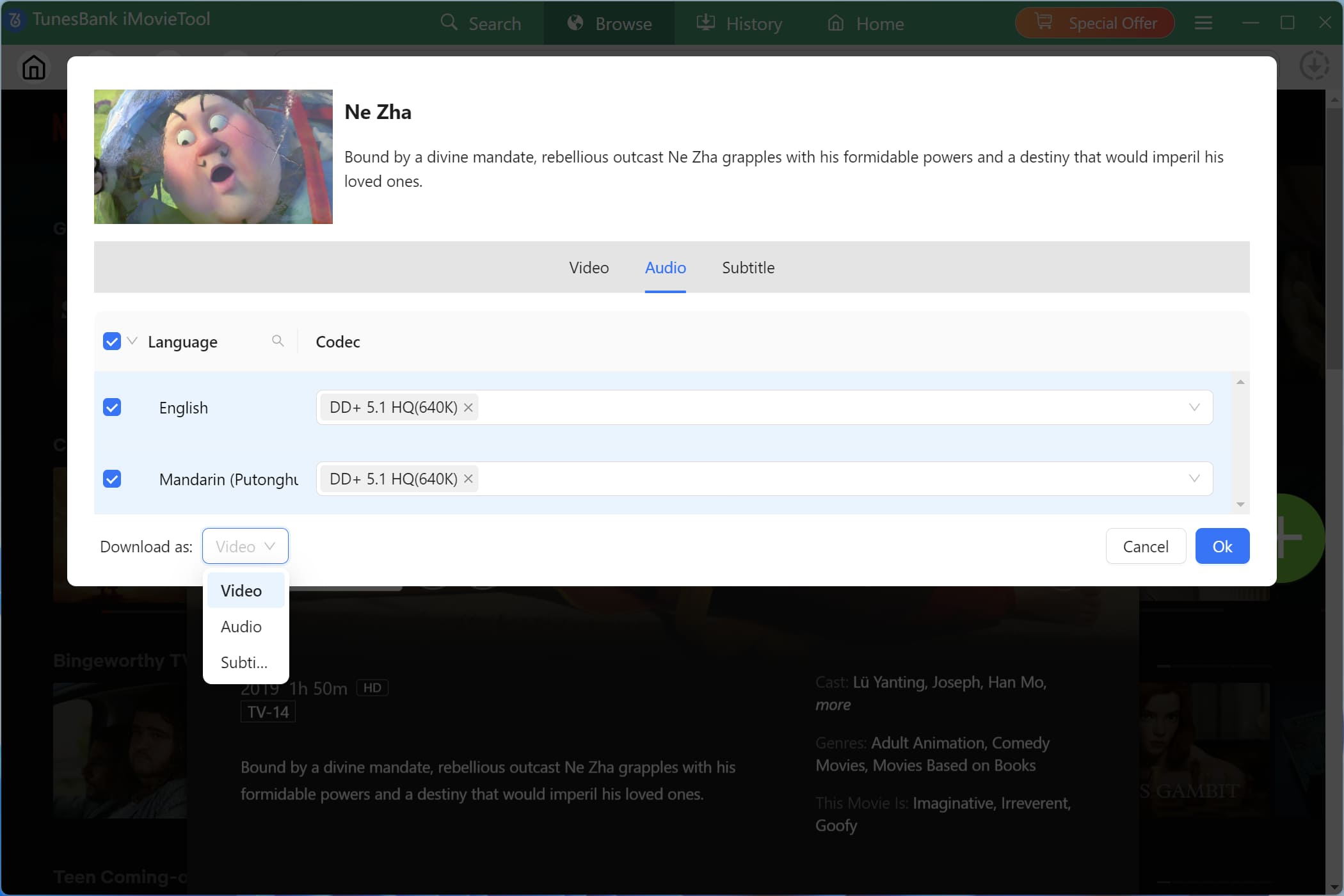Open the download queue icon

click(x=1314, y=65)
